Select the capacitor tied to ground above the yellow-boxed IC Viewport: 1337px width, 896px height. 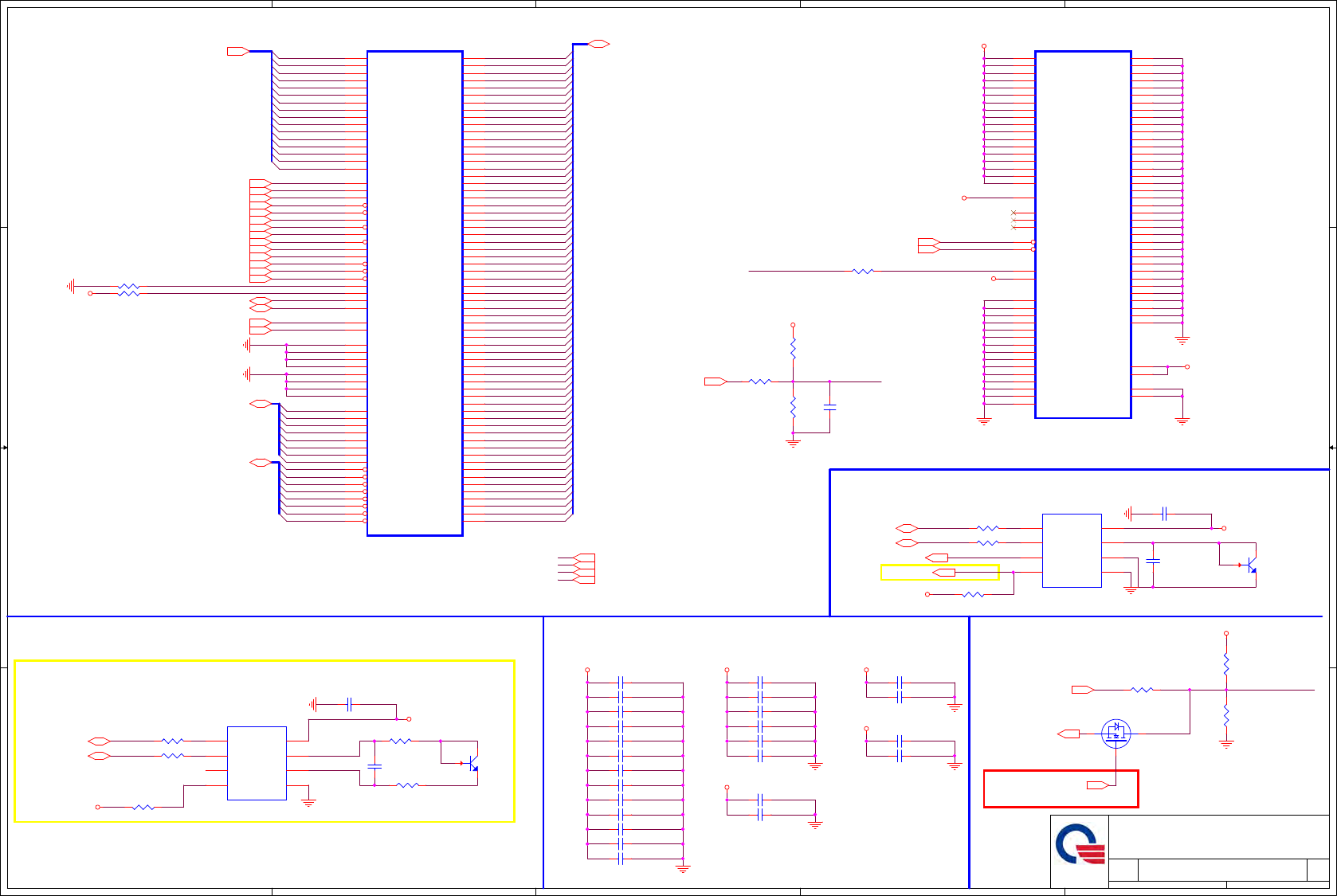349,704
